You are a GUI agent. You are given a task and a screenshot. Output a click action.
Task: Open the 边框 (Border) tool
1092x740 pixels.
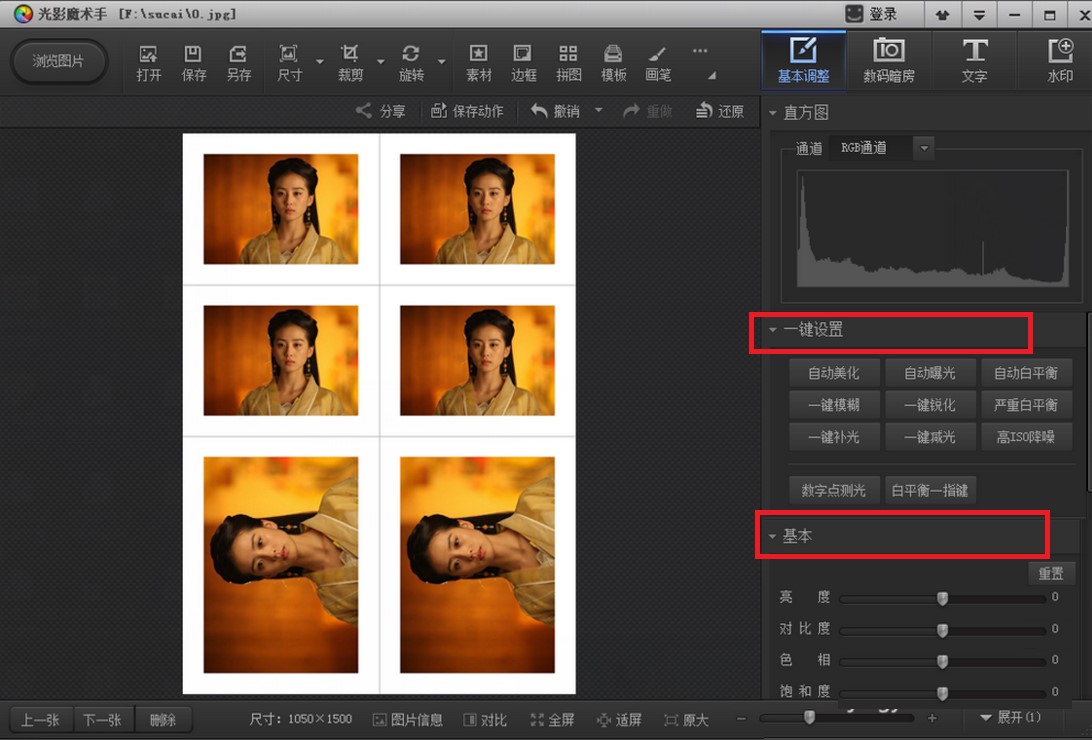pyautogui.click(x=523, y=54)
